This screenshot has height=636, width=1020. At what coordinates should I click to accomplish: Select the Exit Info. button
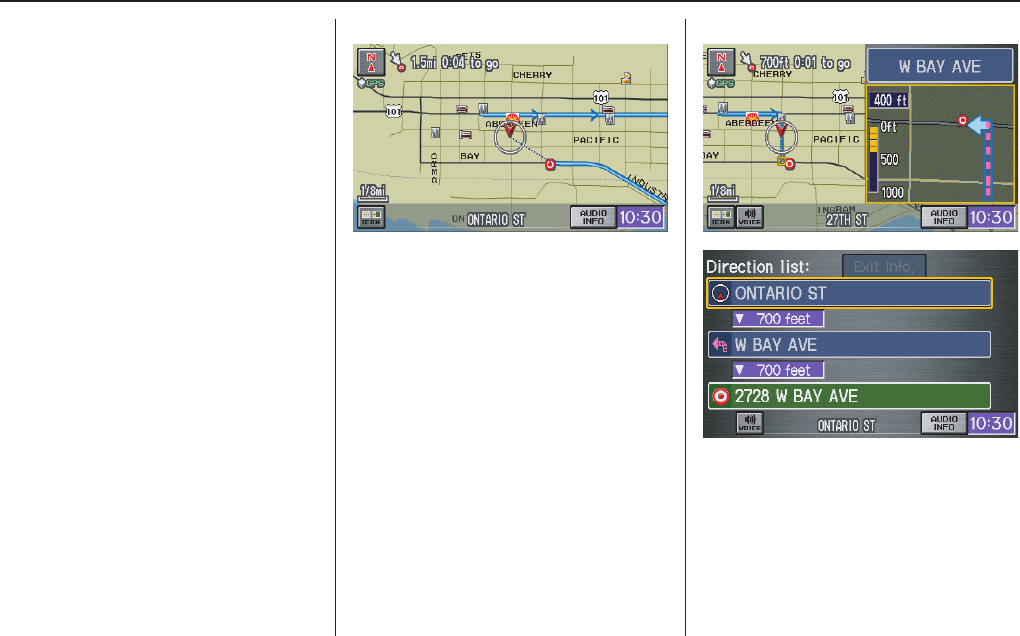coord(884,267)
